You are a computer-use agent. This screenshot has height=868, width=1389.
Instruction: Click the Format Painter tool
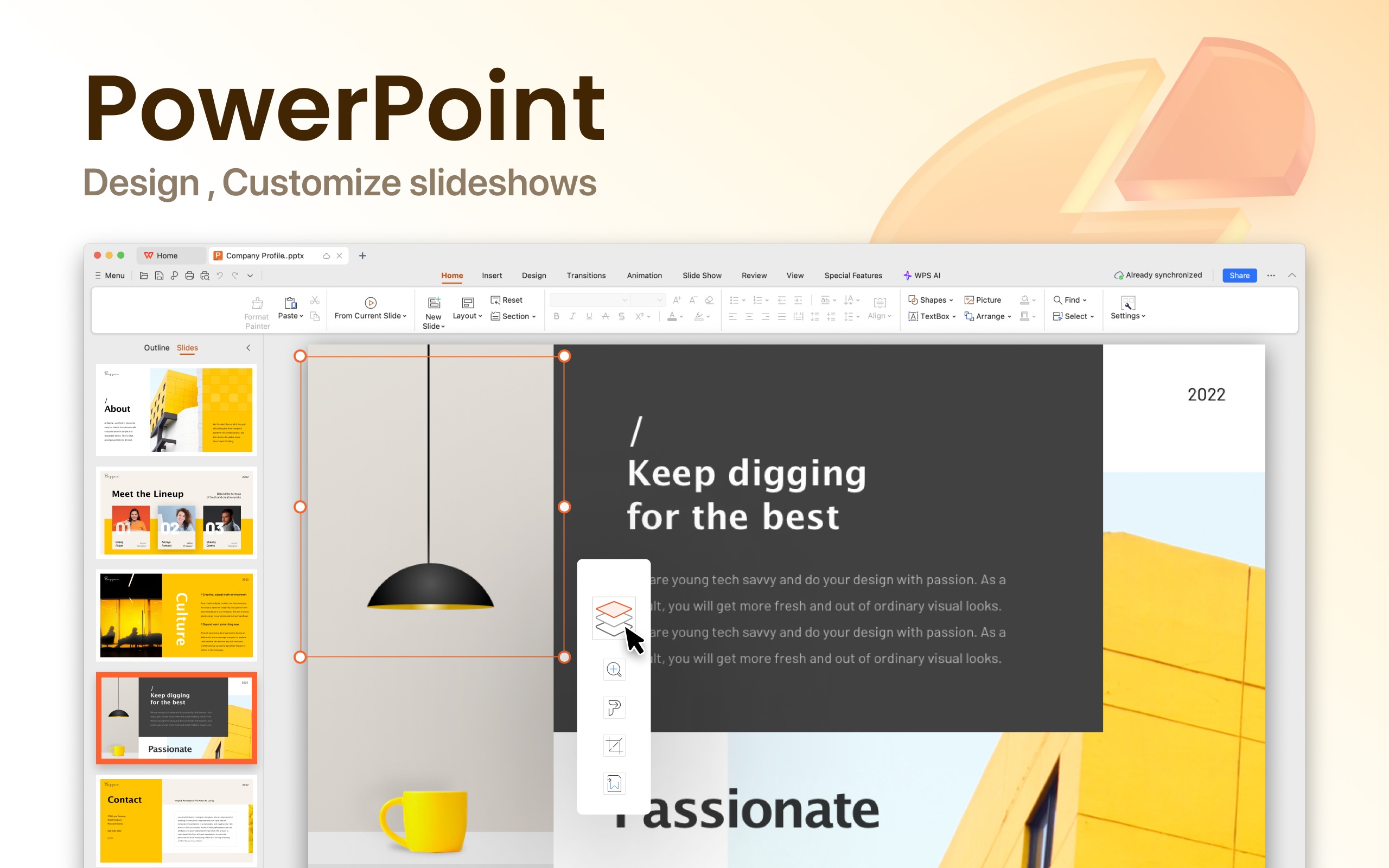pos(257,312)
